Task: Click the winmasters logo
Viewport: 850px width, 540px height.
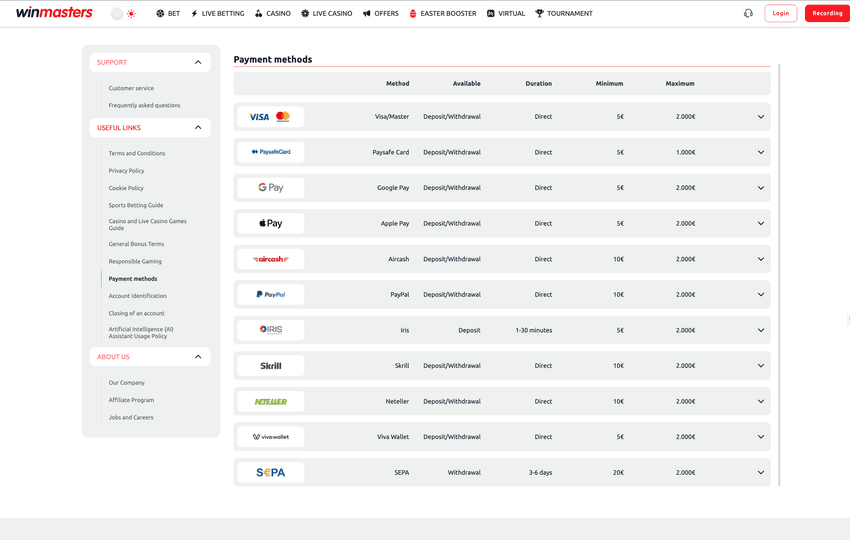Action: click(x=54, y=12)
